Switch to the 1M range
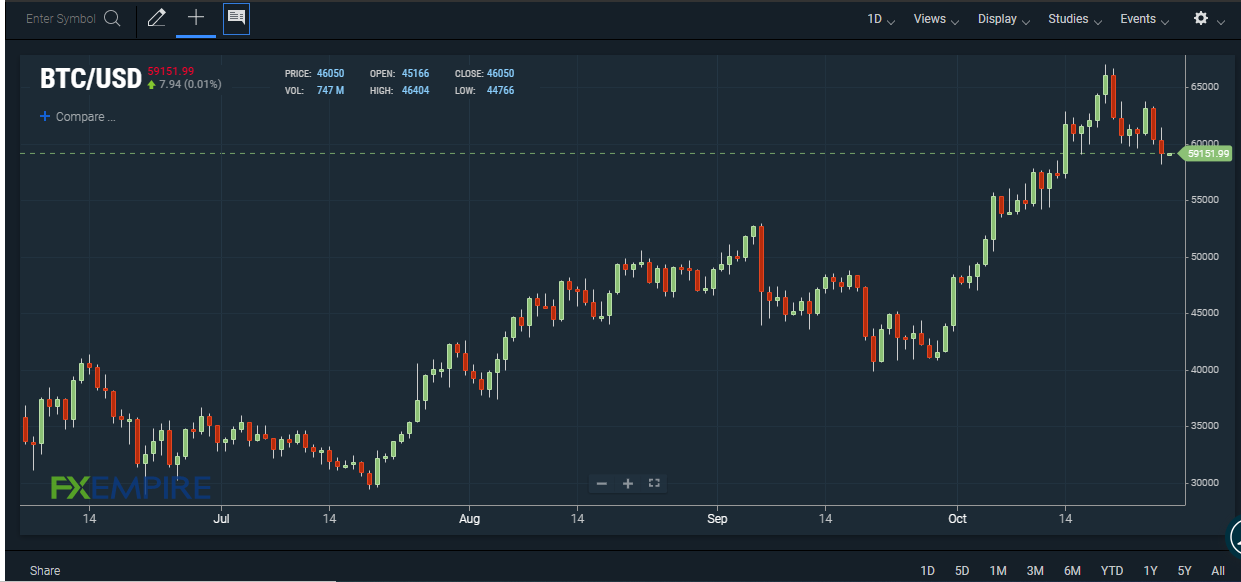 coord(998,571)
